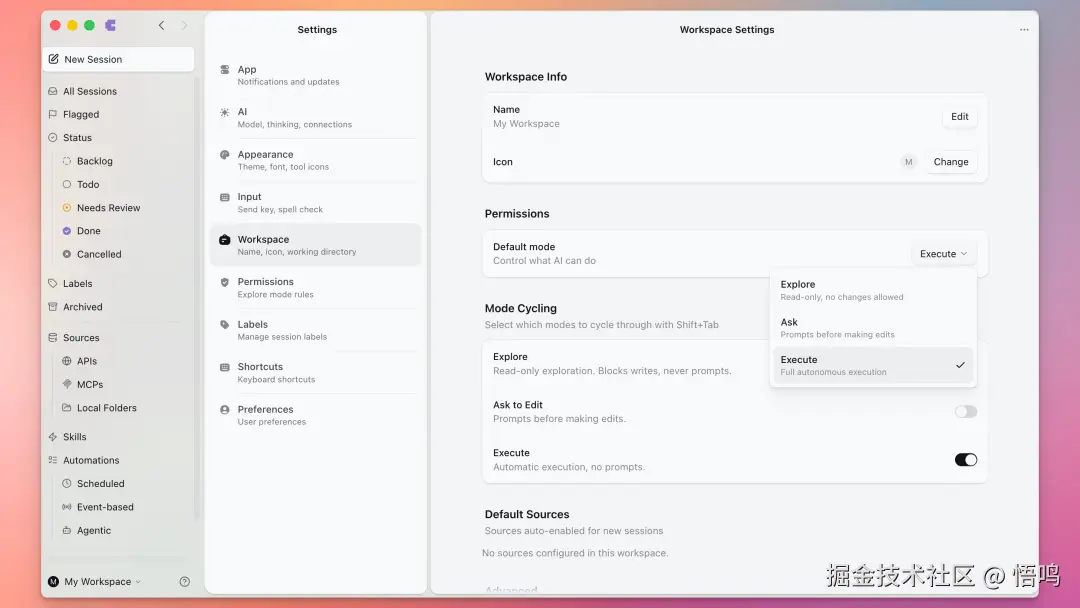Click the Scheduled clock icon
Screen dimensions: 1080x608
coord(67,483)
